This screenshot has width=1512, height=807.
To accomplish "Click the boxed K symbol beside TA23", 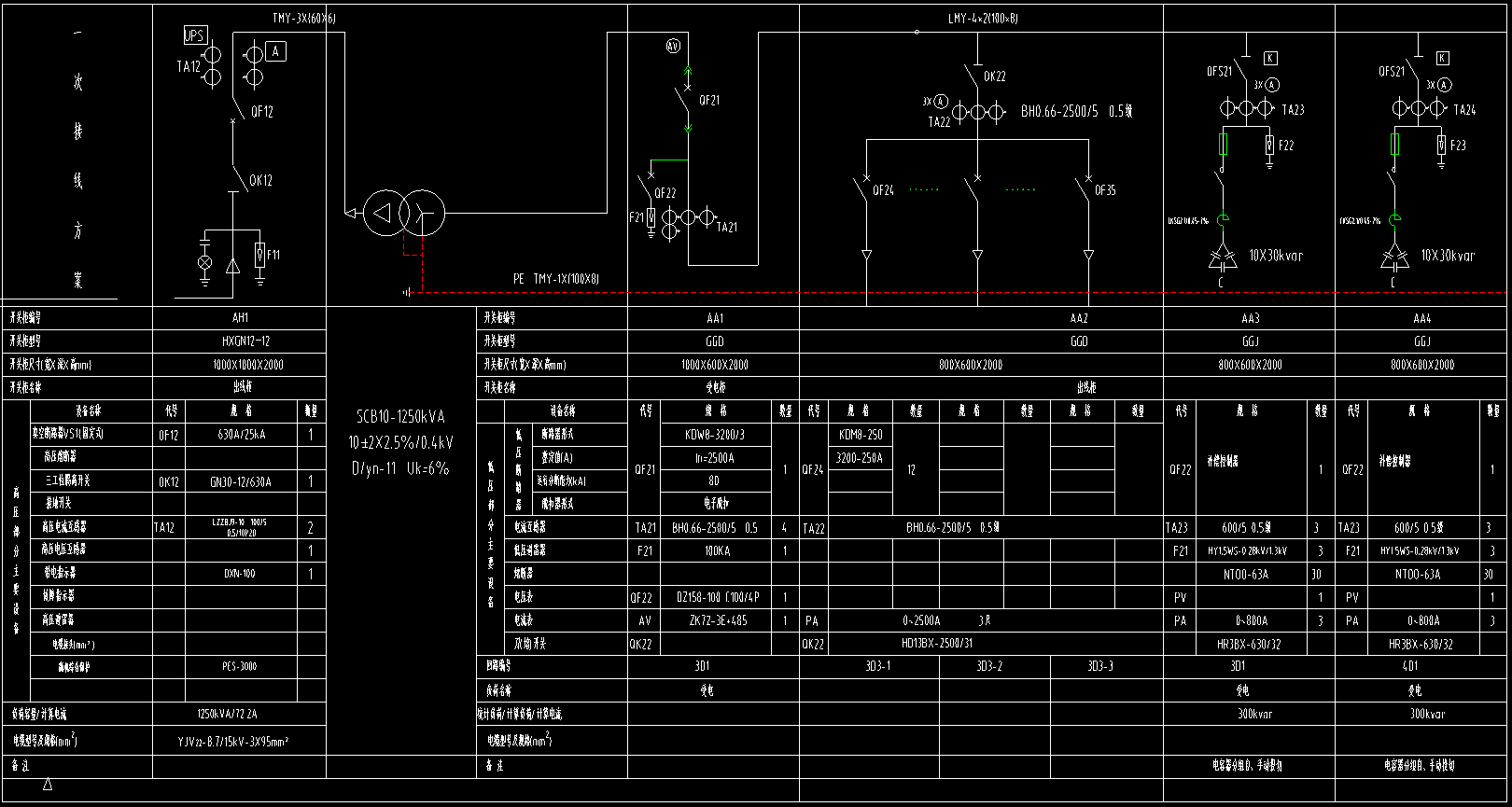I will 1270,58.
